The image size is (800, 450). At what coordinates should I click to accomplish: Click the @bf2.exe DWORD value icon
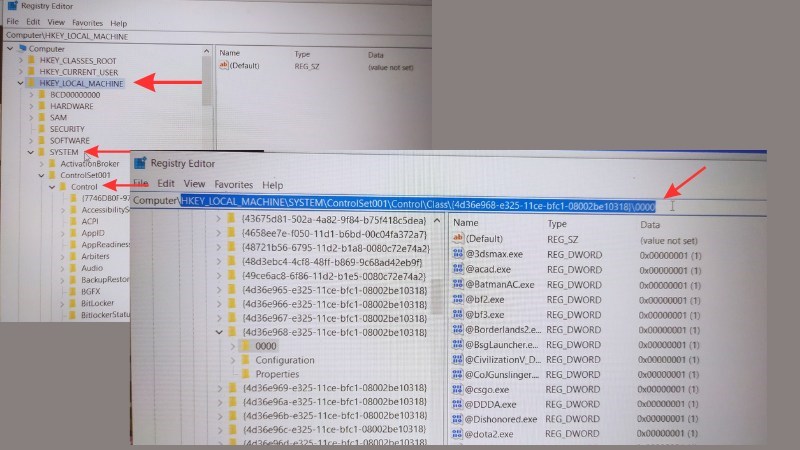tap(458, 299)
